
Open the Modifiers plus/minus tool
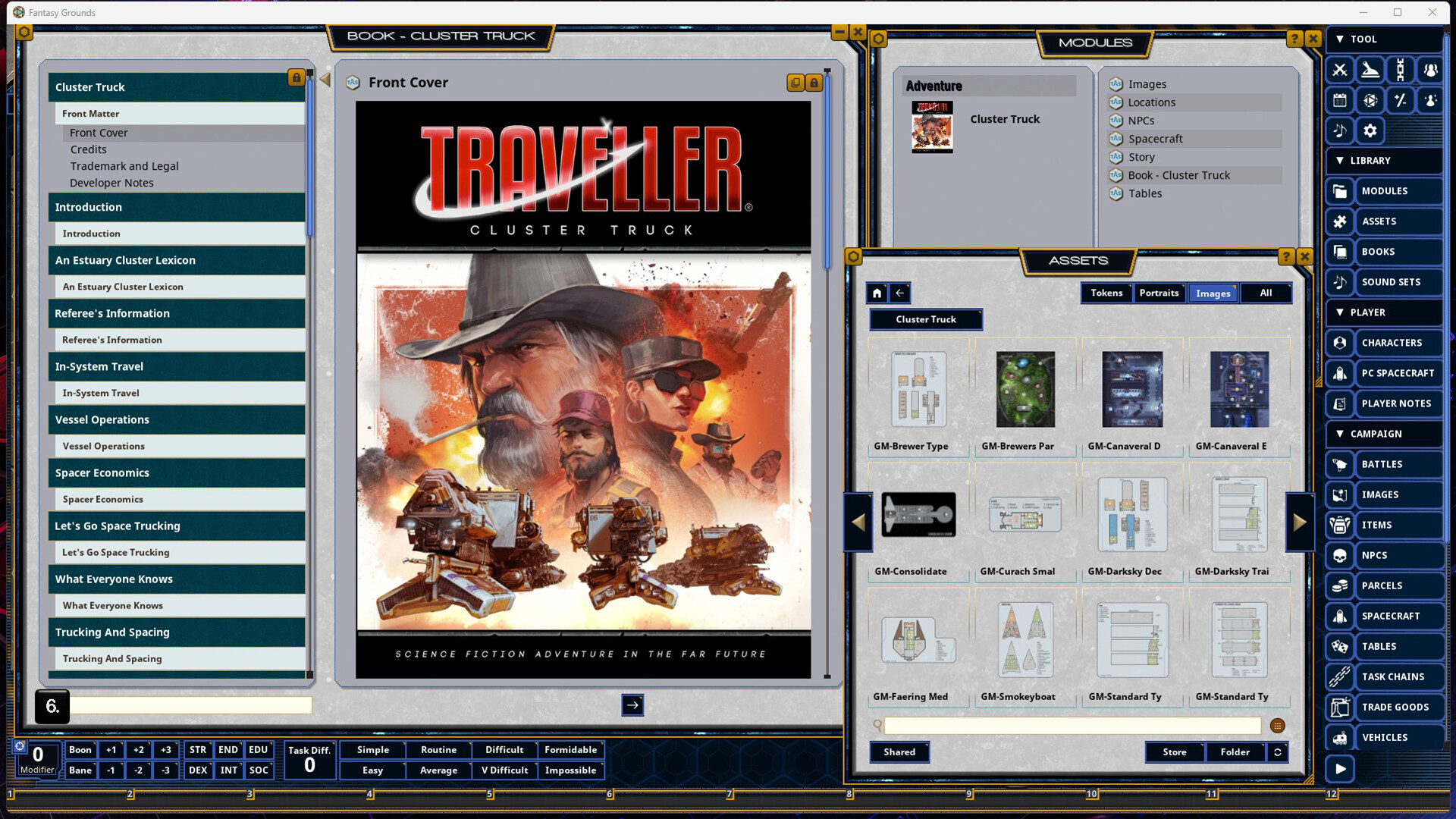click(x=1400, y=100)
